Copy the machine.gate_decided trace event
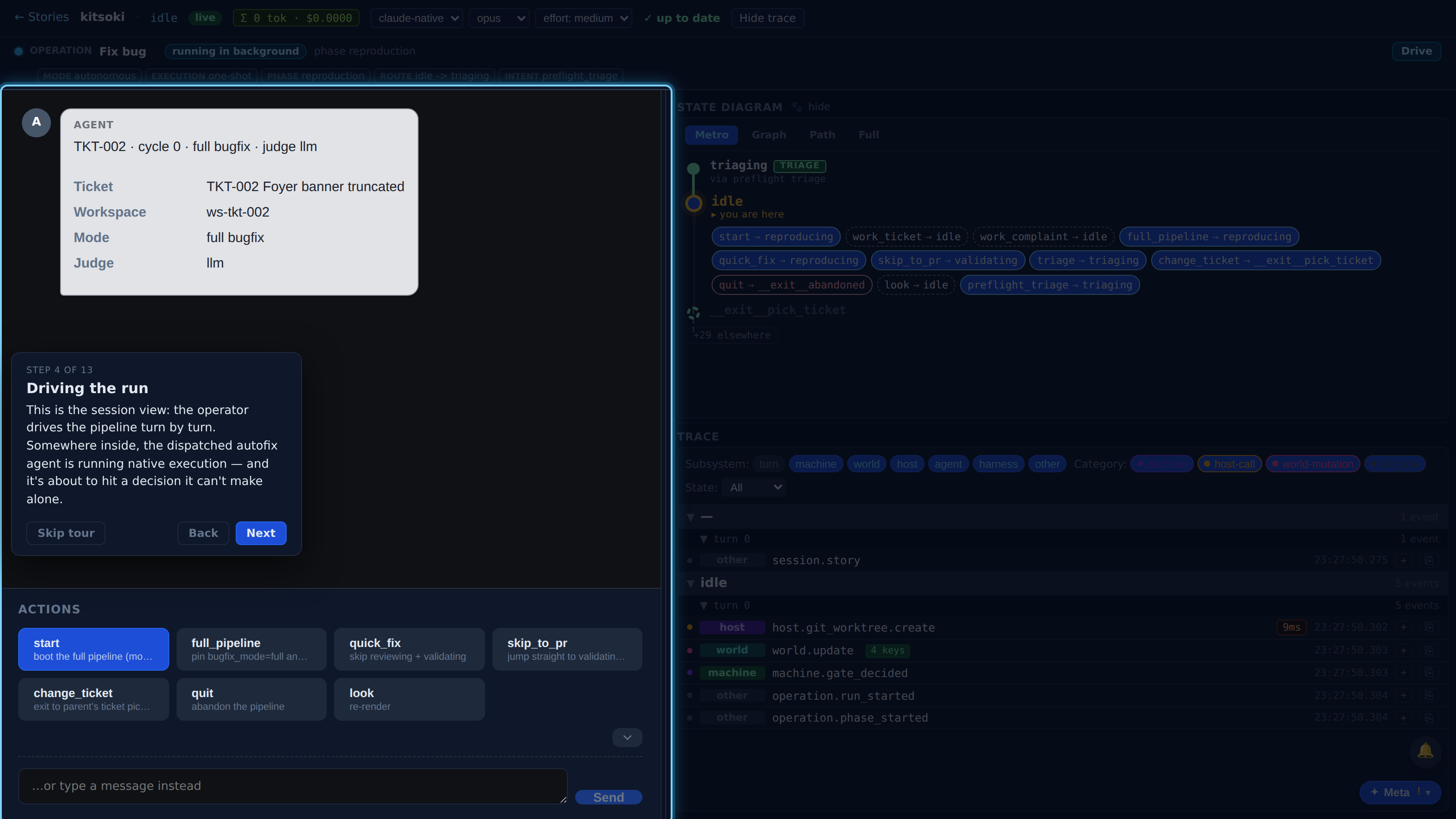The width and height of the screenshot is (1456, 819). 1428,672
